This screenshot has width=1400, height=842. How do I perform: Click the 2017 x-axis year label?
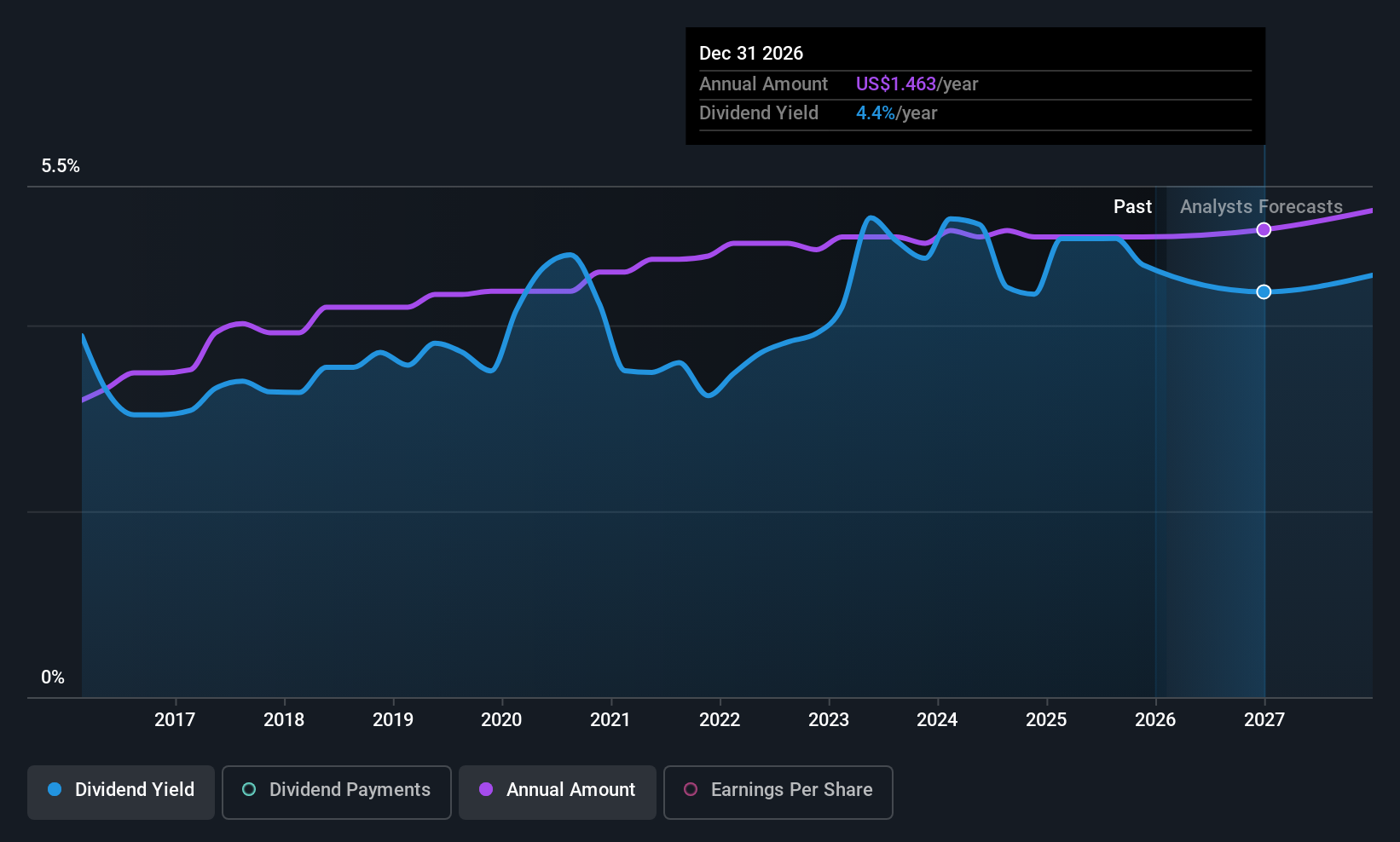[175, 720]
